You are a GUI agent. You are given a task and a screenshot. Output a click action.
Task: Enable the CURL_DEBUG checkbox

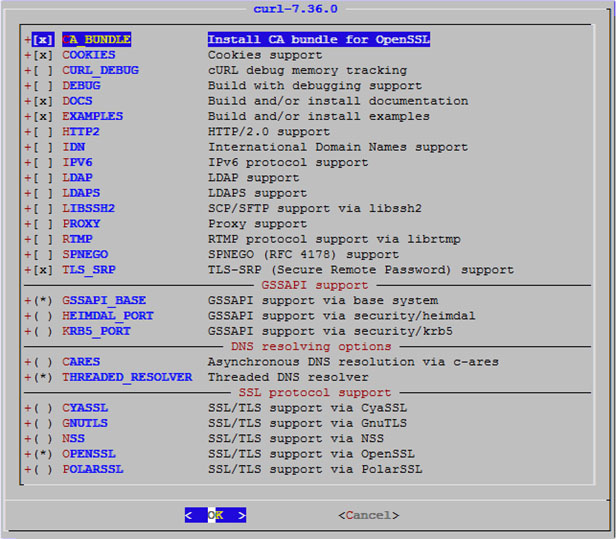point(43,70)
